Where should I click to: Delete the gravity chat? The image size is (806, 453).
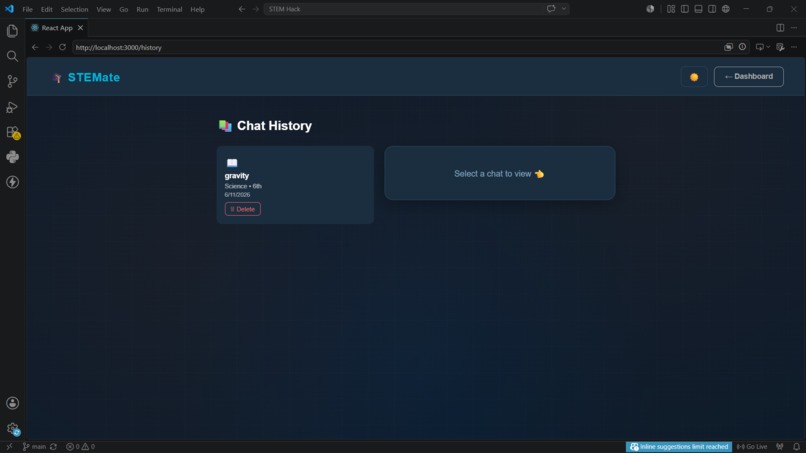(x=243, y=209)
